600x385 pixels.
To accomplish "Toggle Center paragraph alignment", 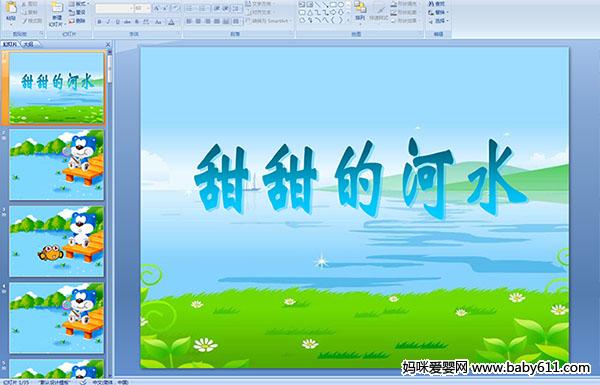I will [198, 21].
